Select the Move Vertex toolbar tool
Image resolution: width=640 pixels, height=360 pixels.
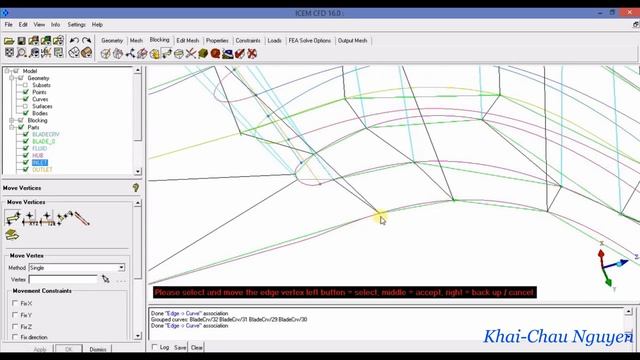tap(167, 53)
